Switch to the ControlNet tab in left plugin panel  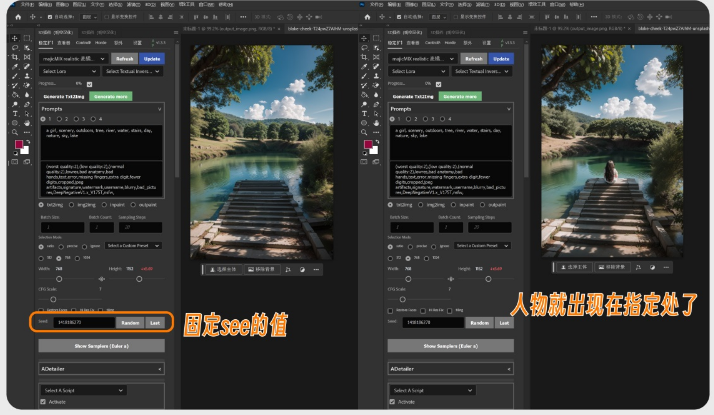[85, 42]
